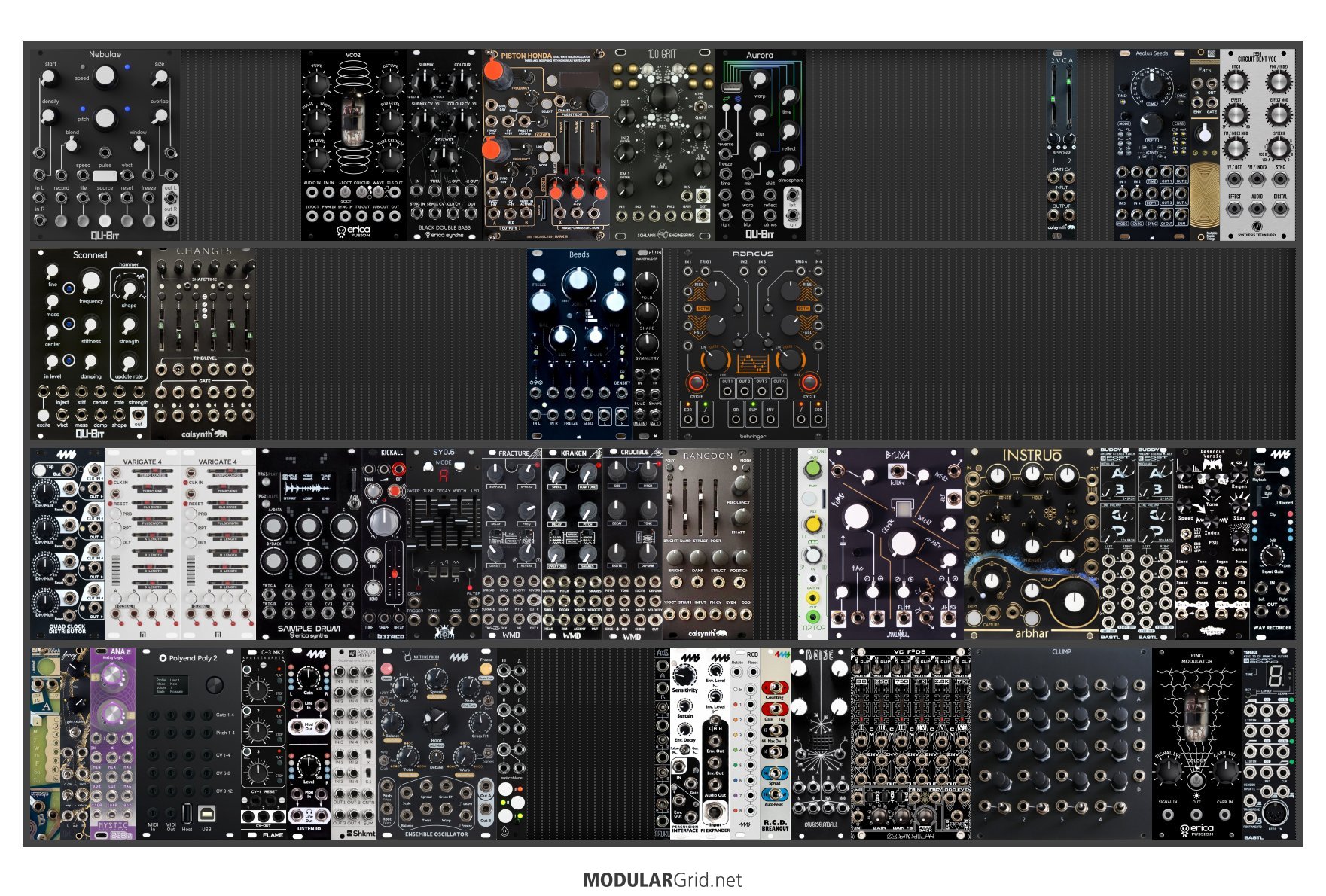Select the Erica Sample Drum module

click(x=309, y=544)
